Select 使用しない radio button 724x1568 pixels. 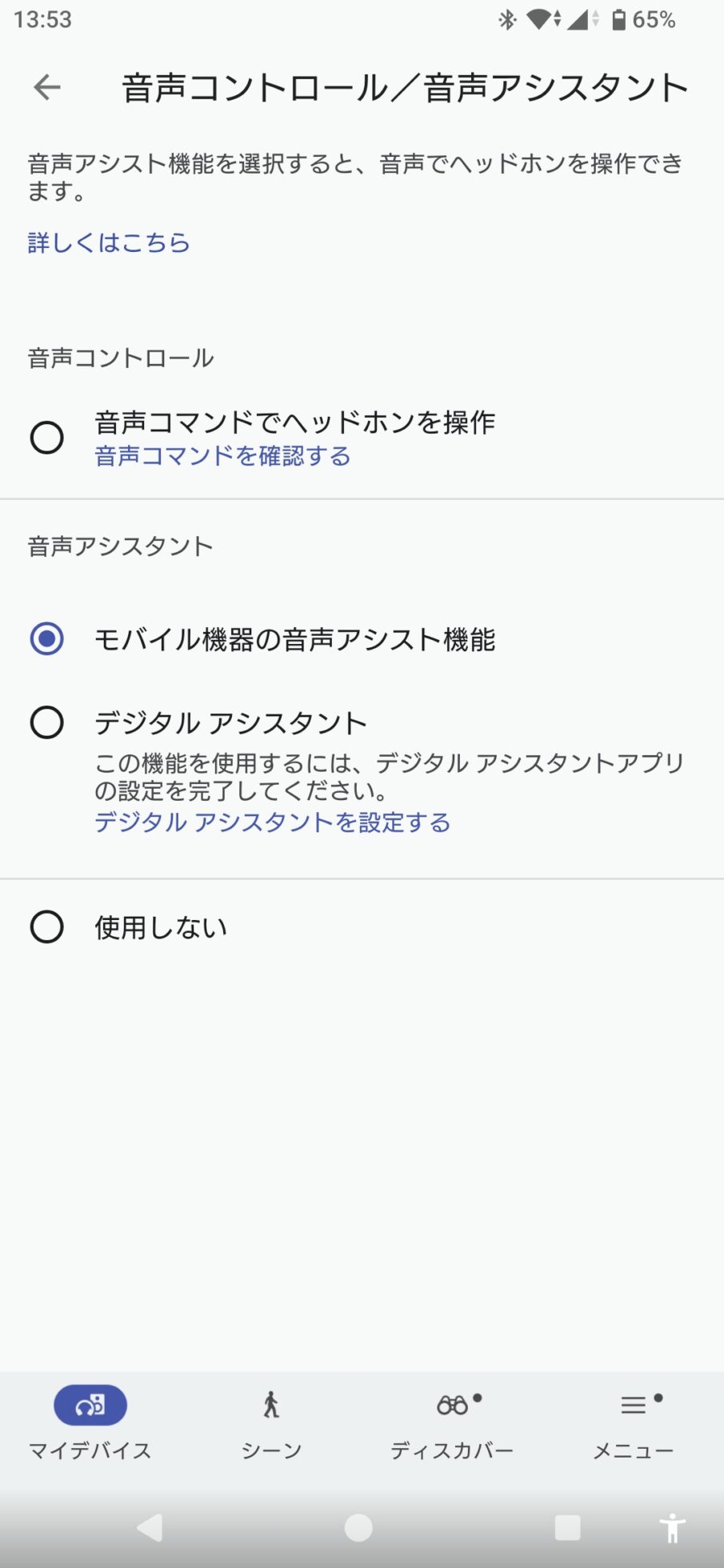47,927
